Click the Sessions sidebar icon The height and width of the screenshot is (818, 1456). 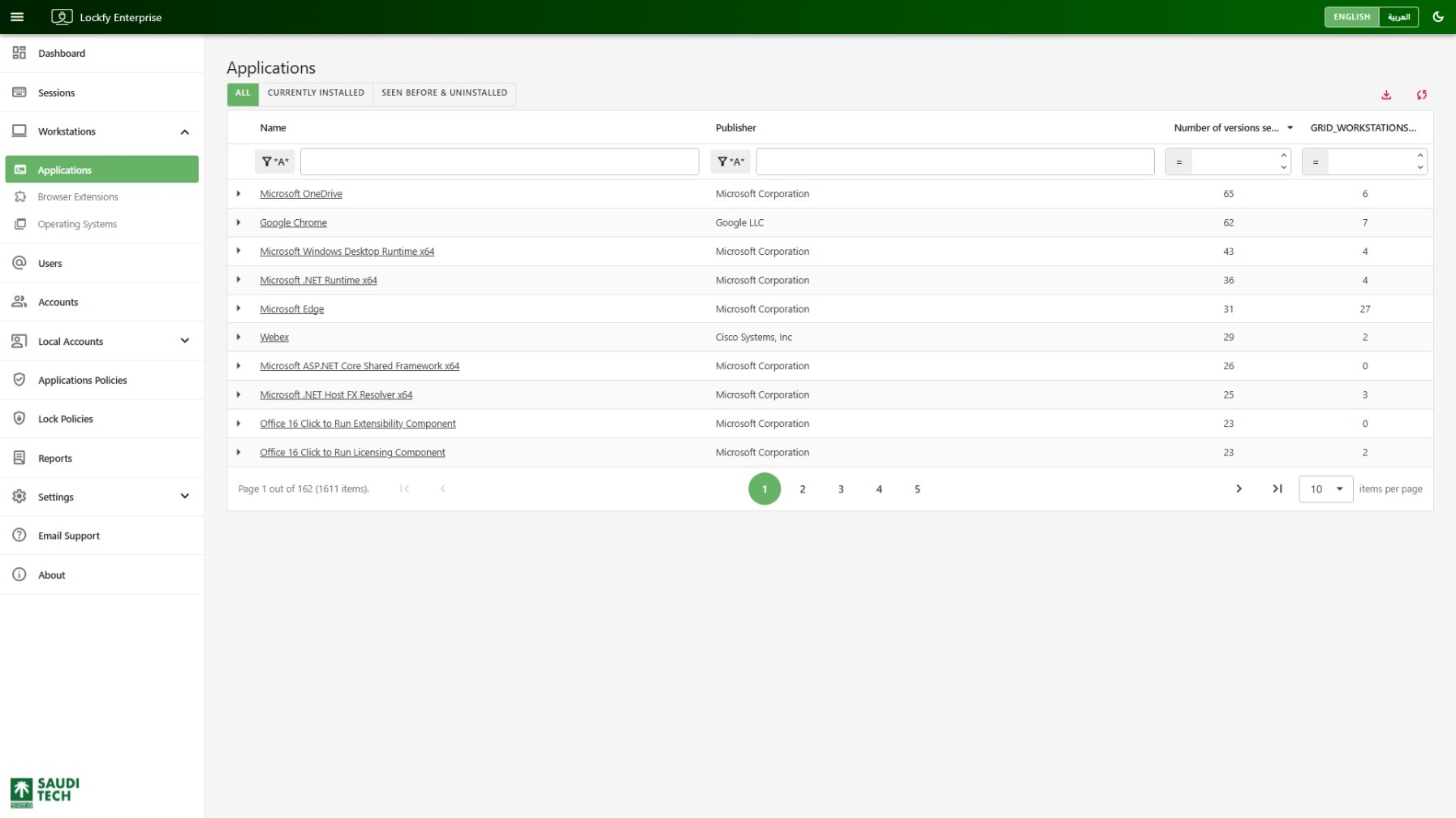tap(19, 93)
